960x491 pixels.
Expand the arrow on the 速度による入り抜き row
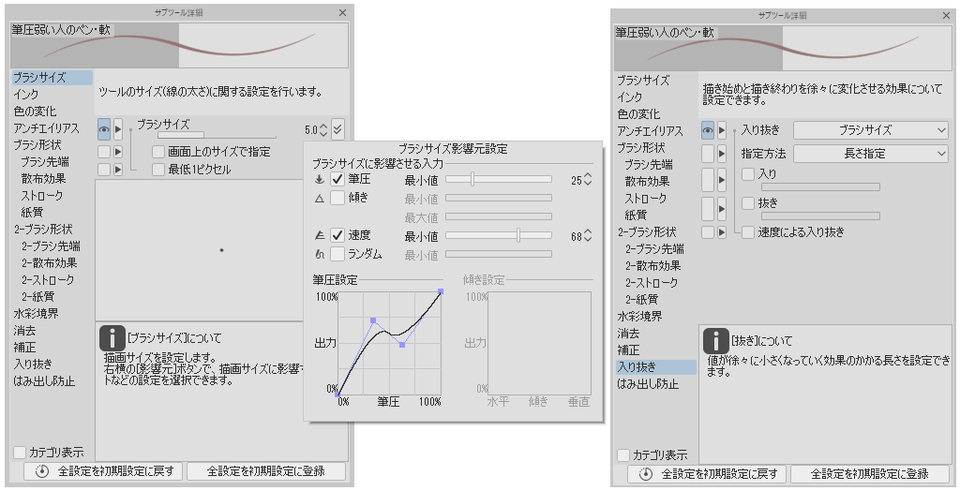[722, 232]
